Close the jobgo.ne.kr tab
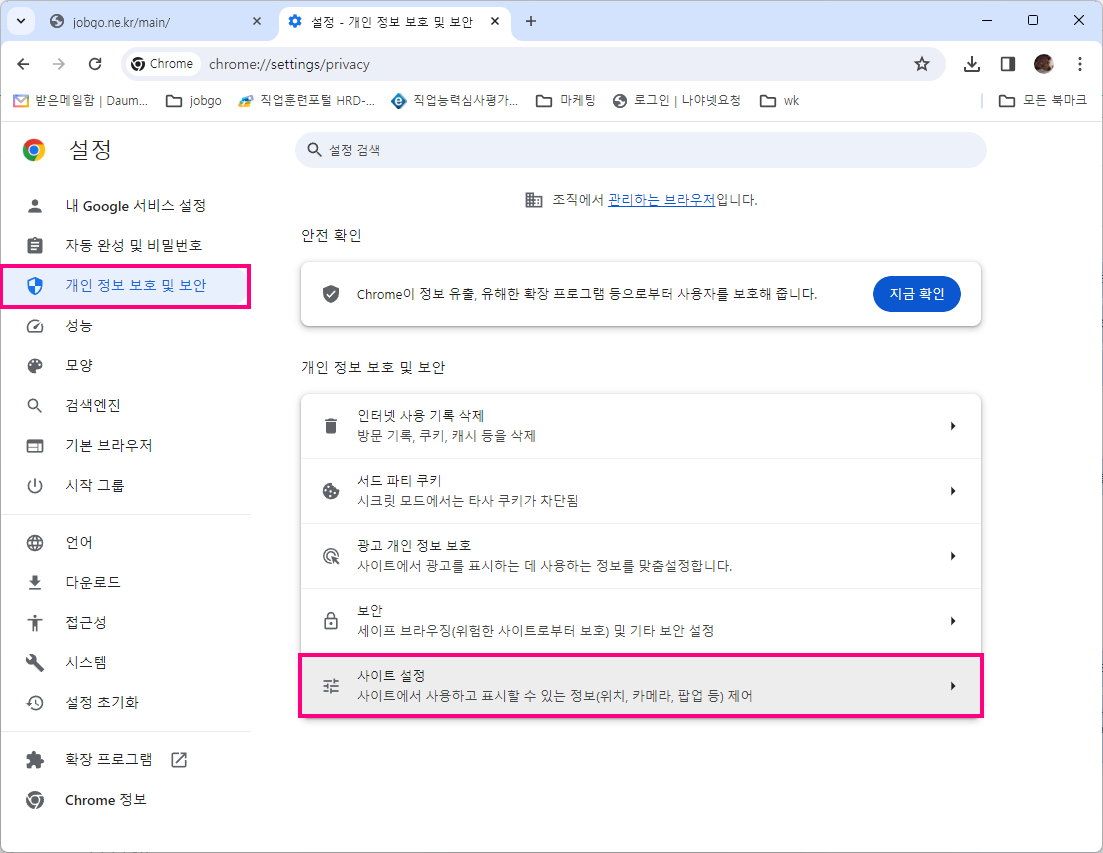 point(257,21)
